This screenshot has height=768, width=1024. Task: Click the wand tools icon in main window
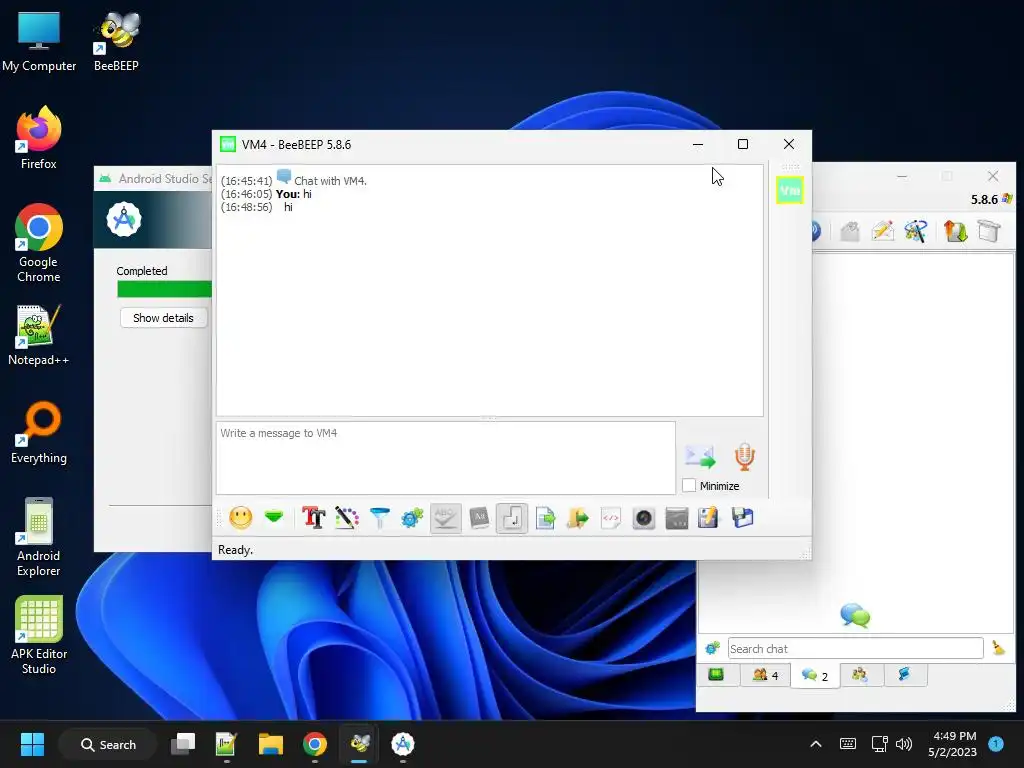tap(916, 231)
